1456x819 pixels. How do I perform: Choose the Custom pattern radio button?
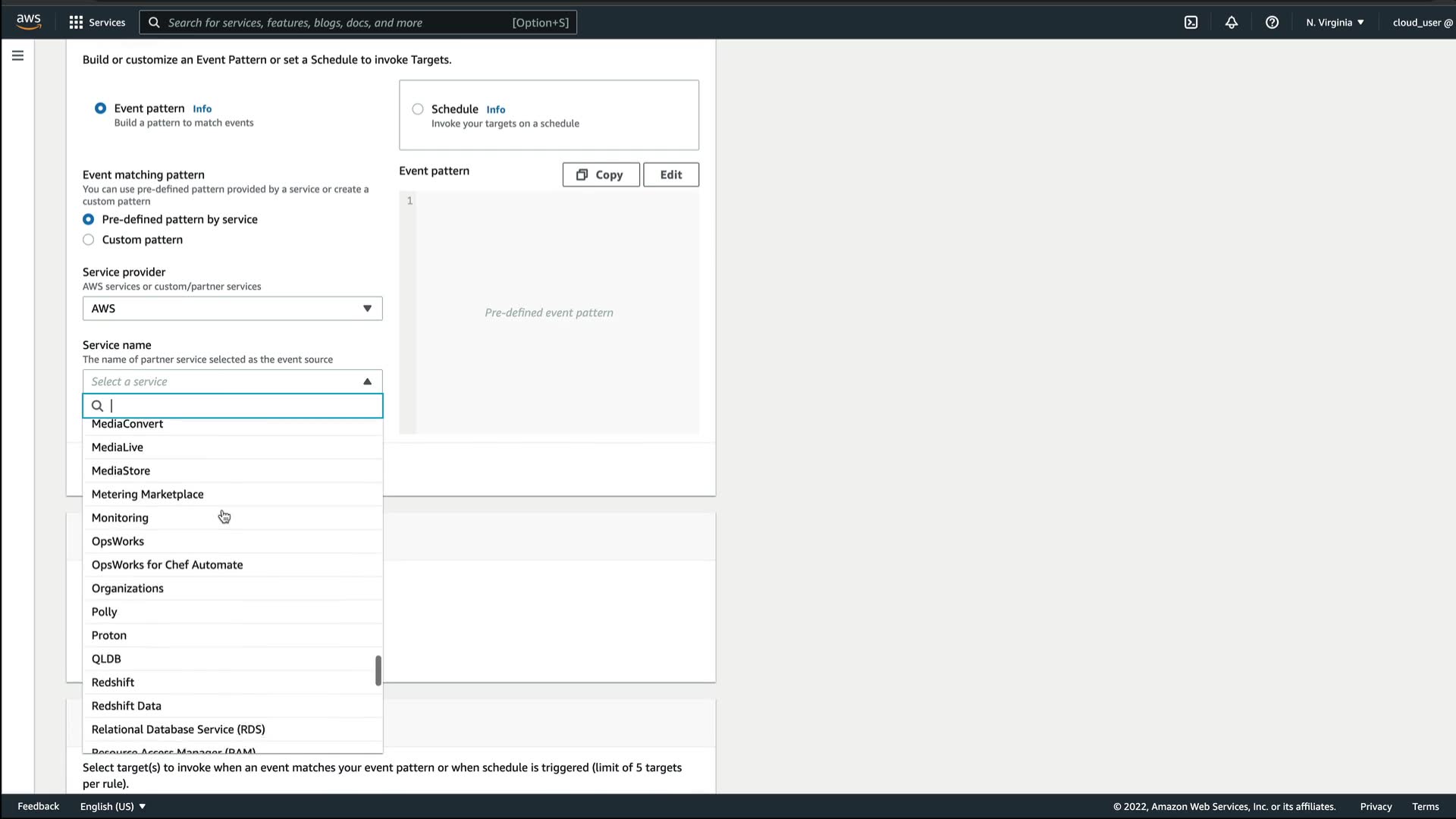pos(89,240)
